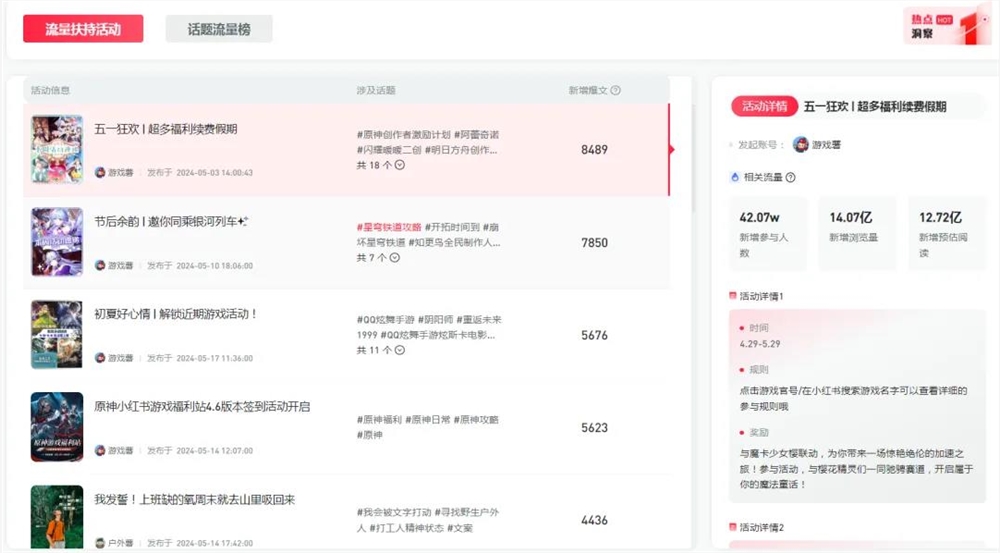Click #原神创作者激励计划 topic tag
The height and width of the screenshot is (553, 1000).
tap(403, 135)
